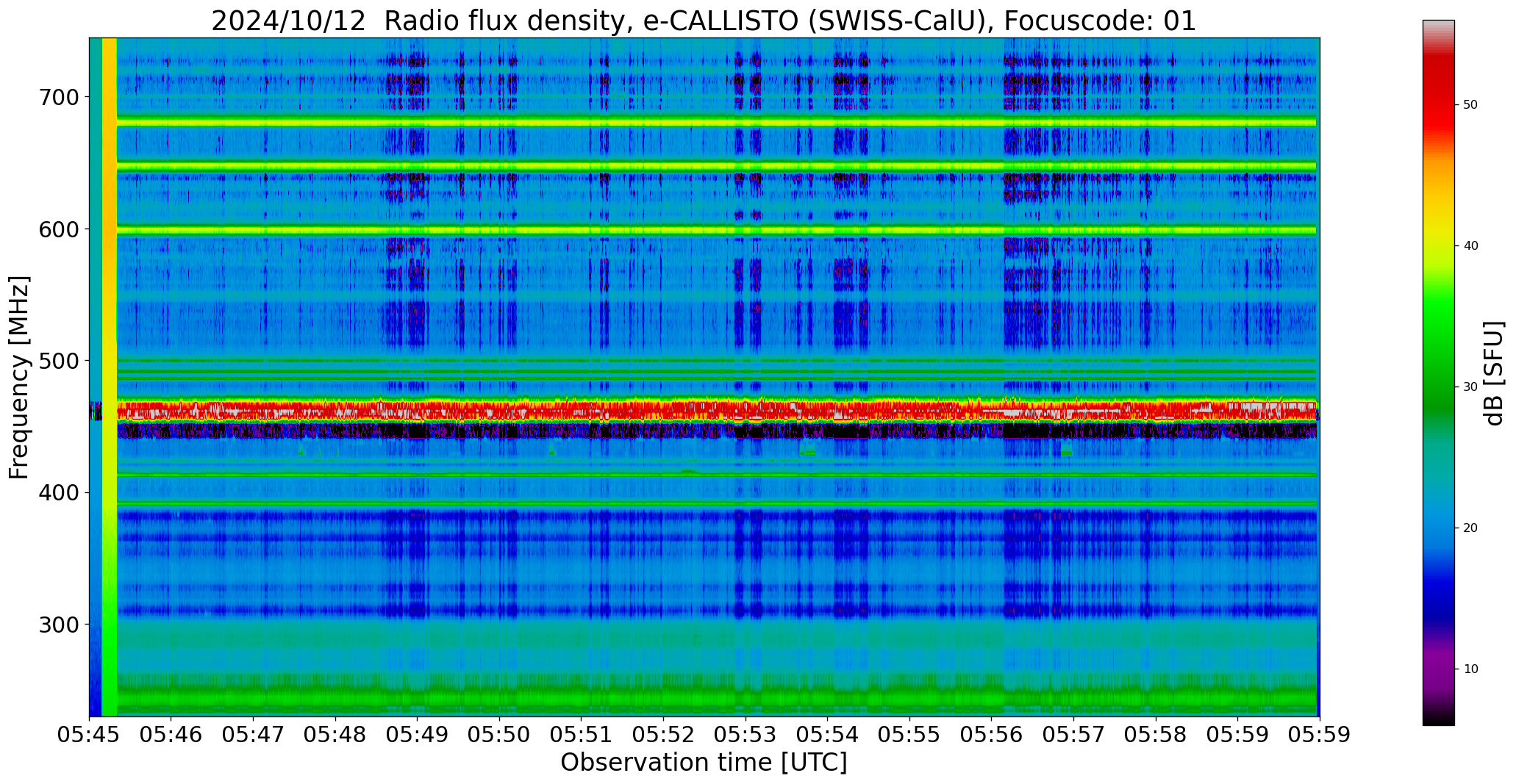Image resolution: width=1516 pixels, height=784 pixels.
Task: Click the colorbar tick label 30
Action: pyautogui.click(x=1470, y=386)
